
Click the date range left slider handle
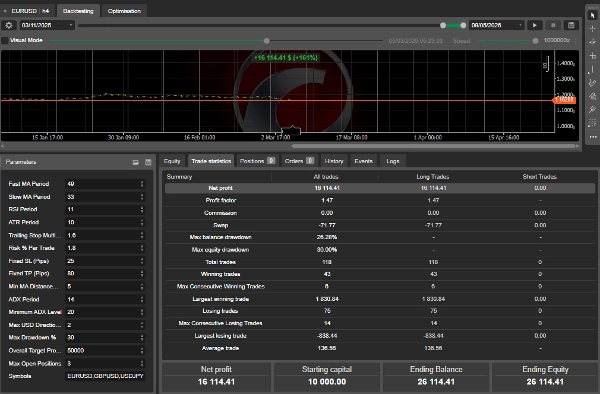443,25
